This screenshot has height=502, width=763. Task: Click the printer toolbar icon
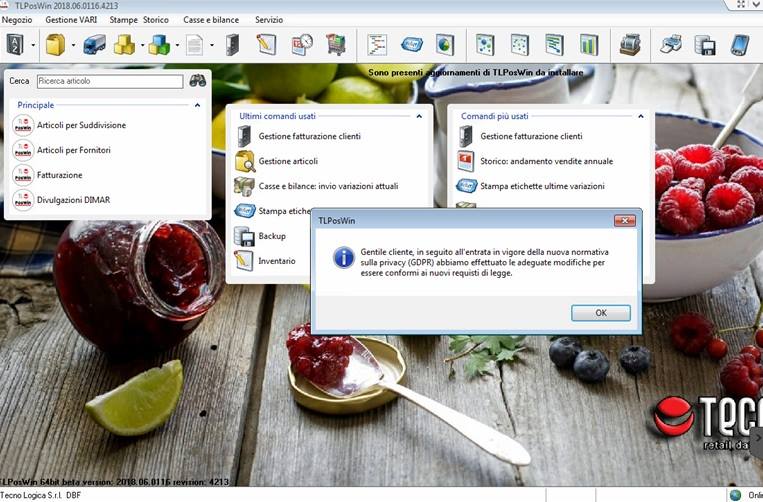click(x=671, y=45)
